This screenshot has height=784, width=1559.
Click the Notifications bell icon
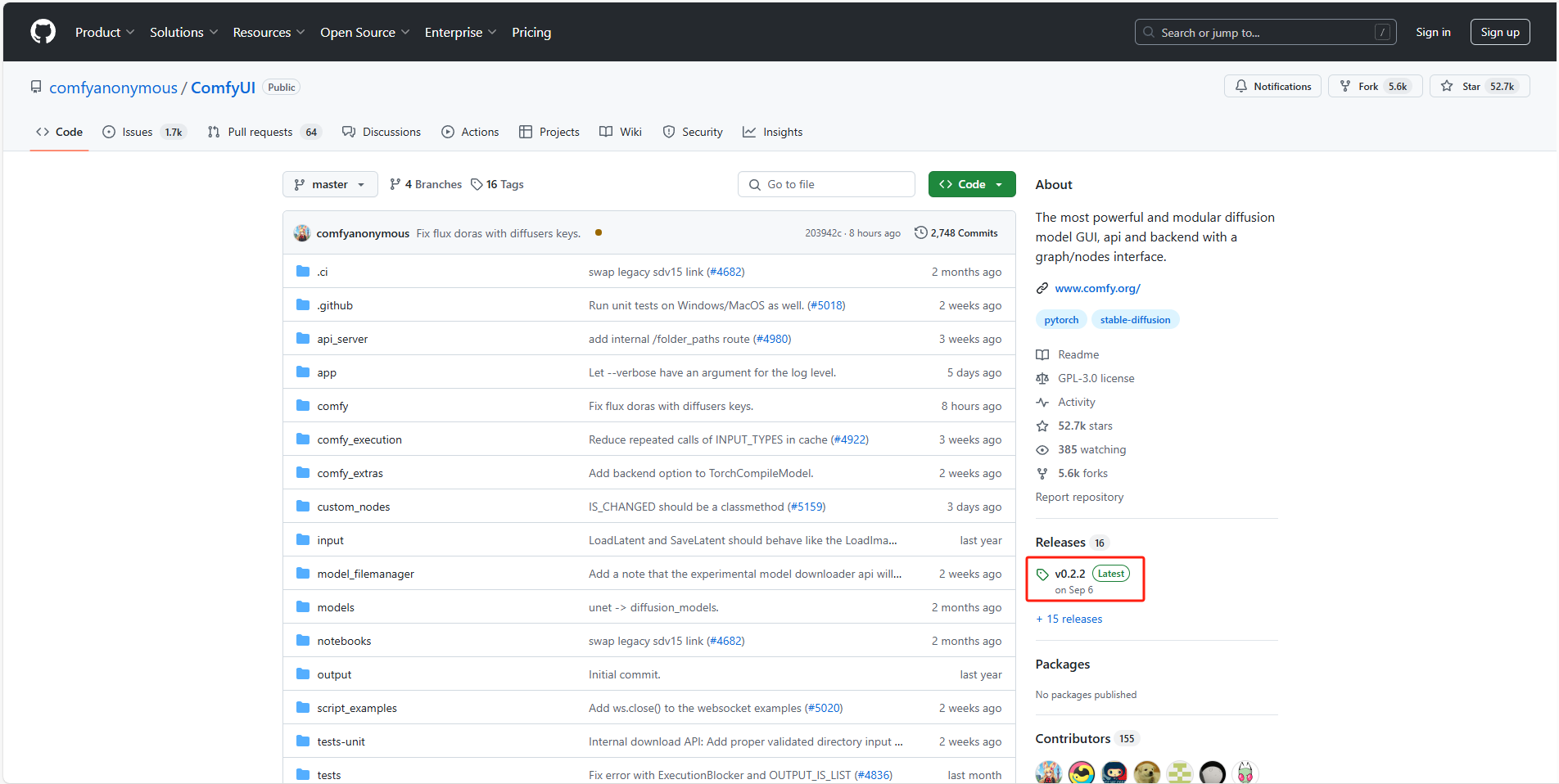click(1241, 86)
